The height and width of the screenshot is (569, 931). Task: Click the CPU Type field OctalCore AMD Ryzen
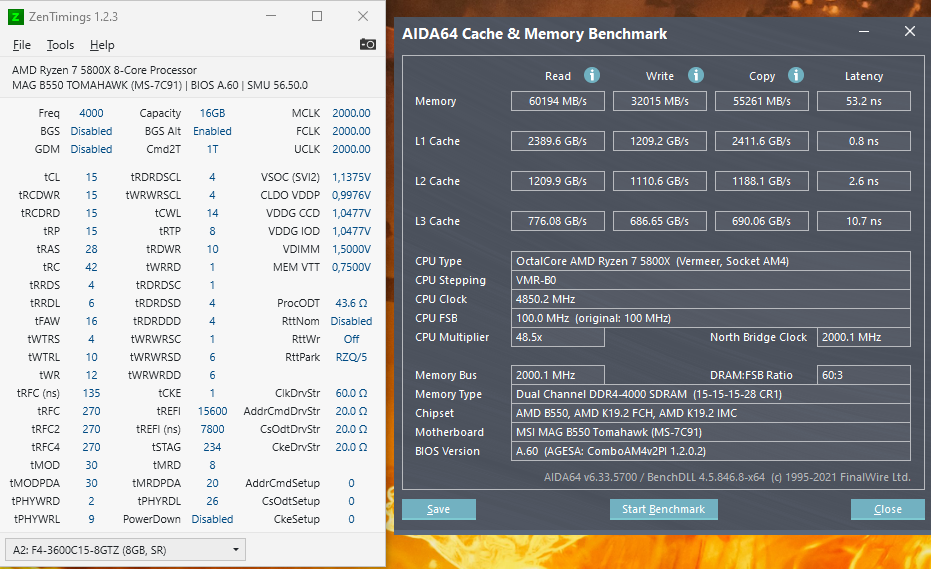pyautogui.click(x=711, y=261)
